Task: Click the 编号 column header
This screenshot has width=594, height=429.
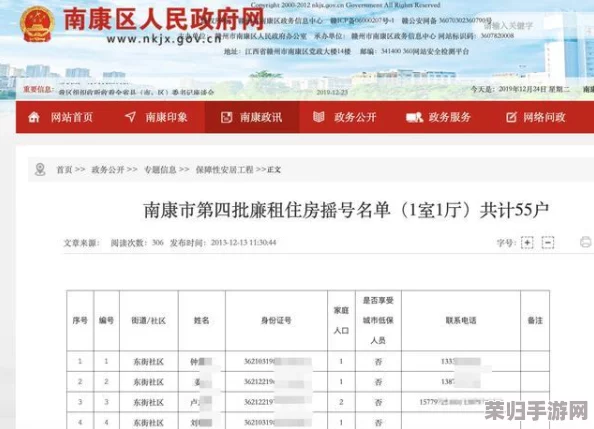Action: click(106, 321)
